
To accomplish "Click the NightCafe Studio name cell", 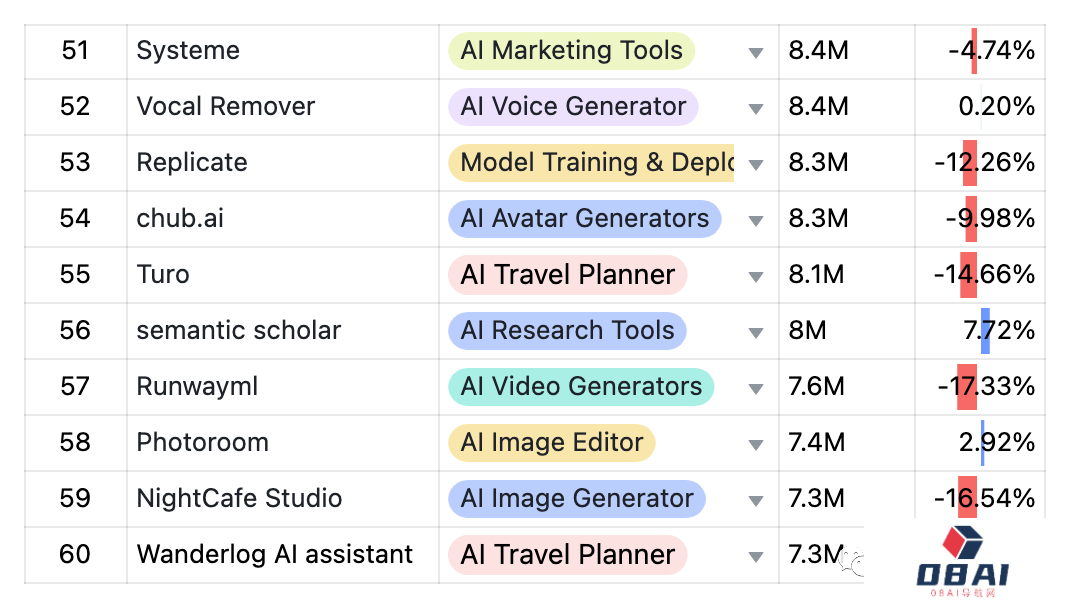I will pyautogui.click(x=283, y=499).
